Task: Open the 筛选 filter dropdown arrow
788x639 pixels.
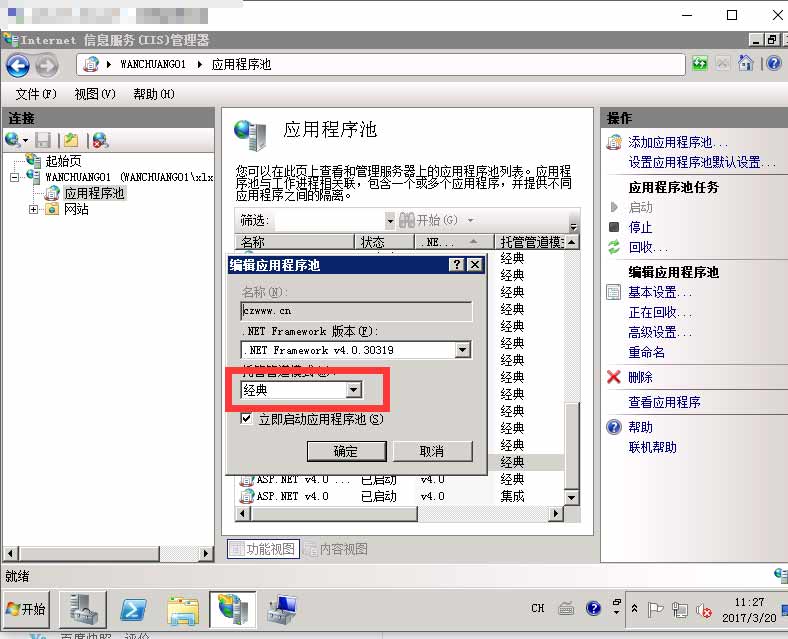Action: pos(389,221)
